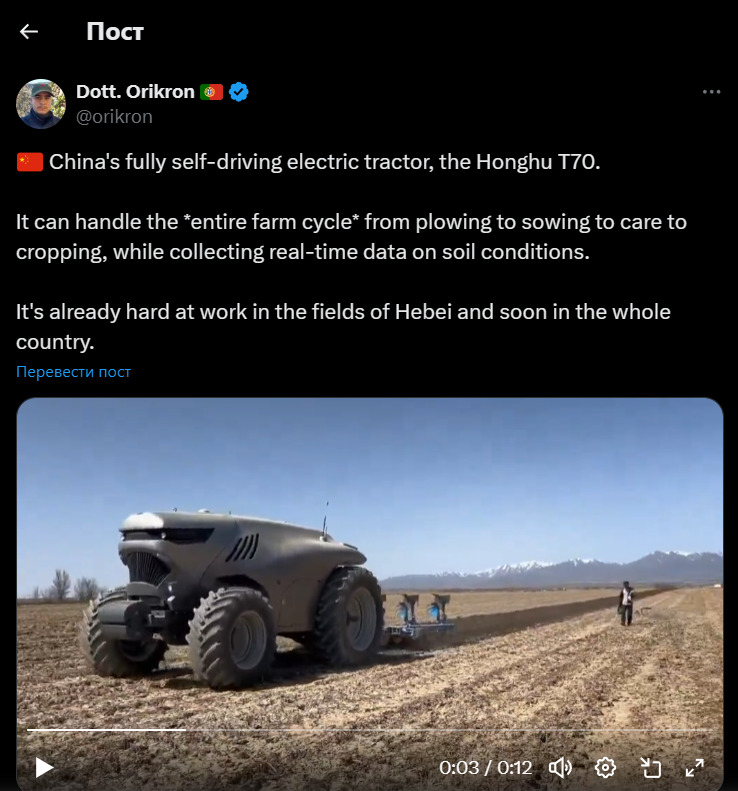
Task: Open the three-dot more options menu
Action: click(x=711, y=92)
